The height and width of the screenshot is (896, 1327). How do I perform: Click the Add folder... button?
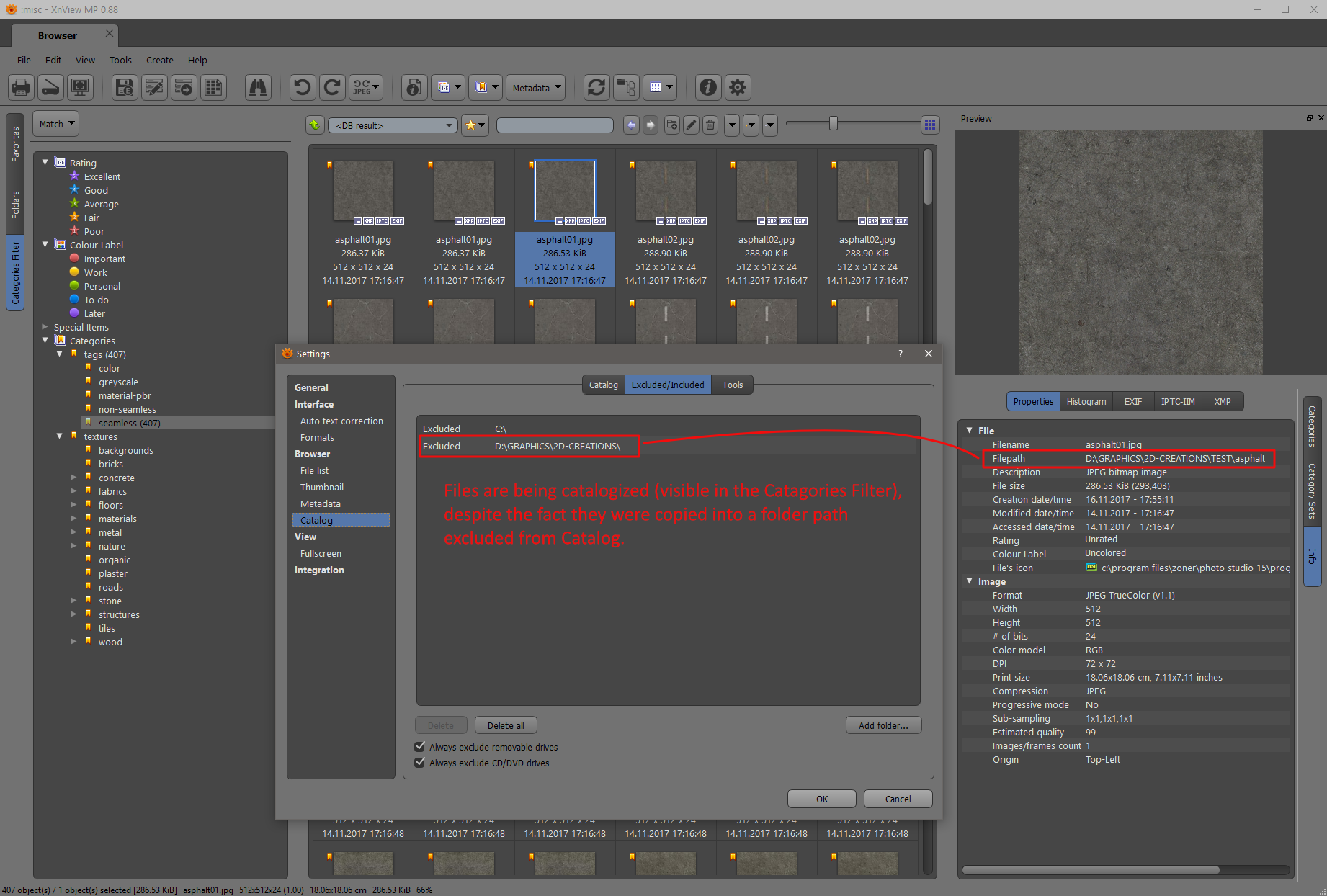[883, 725]
